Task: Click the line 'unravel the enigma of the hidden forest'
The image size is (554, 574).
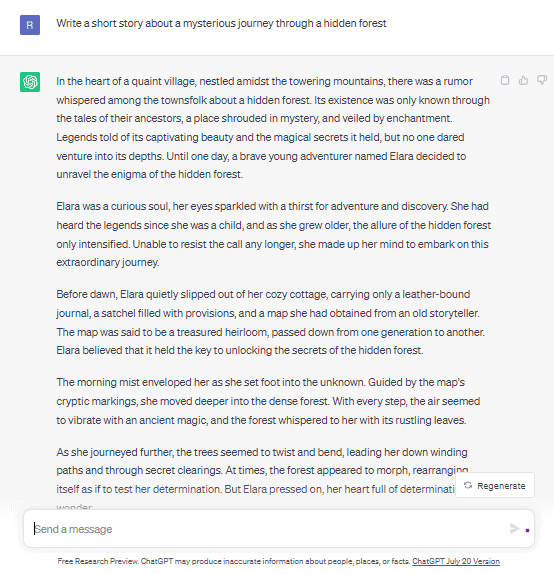Action: click(149, 174)
